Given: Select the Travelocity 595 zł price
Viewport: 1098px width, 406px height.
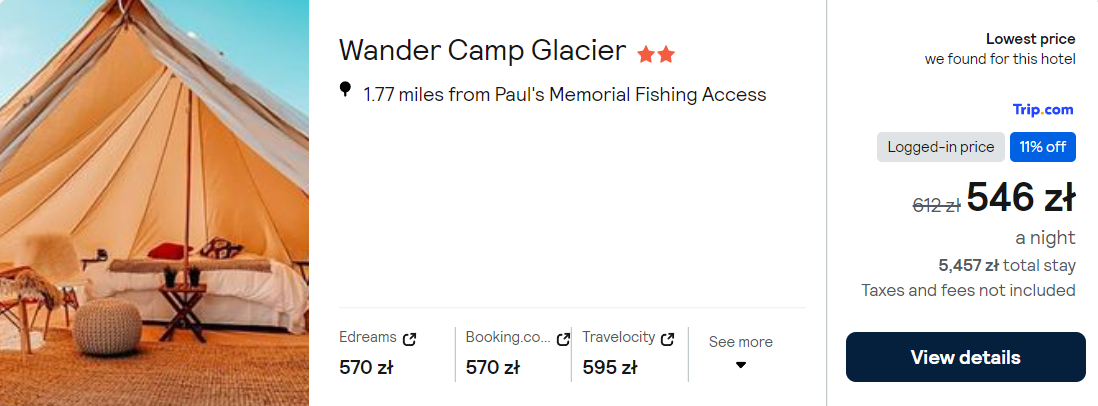Looking at the screenshot, I should point(609,367).
